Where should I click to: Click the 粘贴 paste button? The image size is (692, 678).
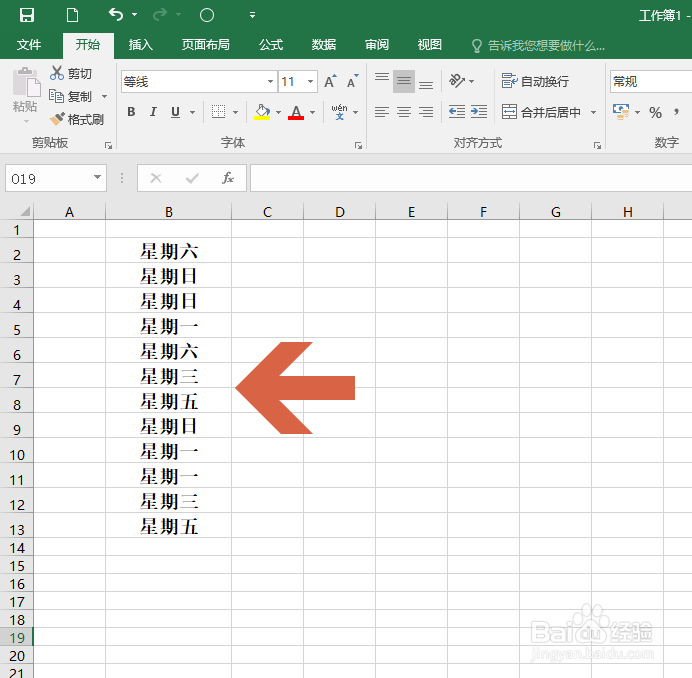click(26, 95)
